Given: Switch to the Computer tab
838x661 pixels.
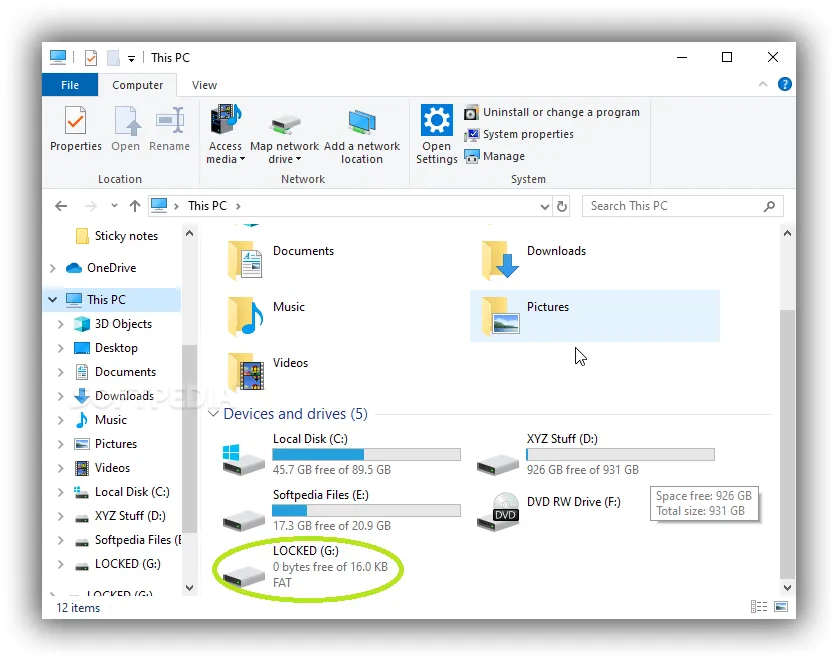Looking at the screenshot, I should click(x=137, y=85).
